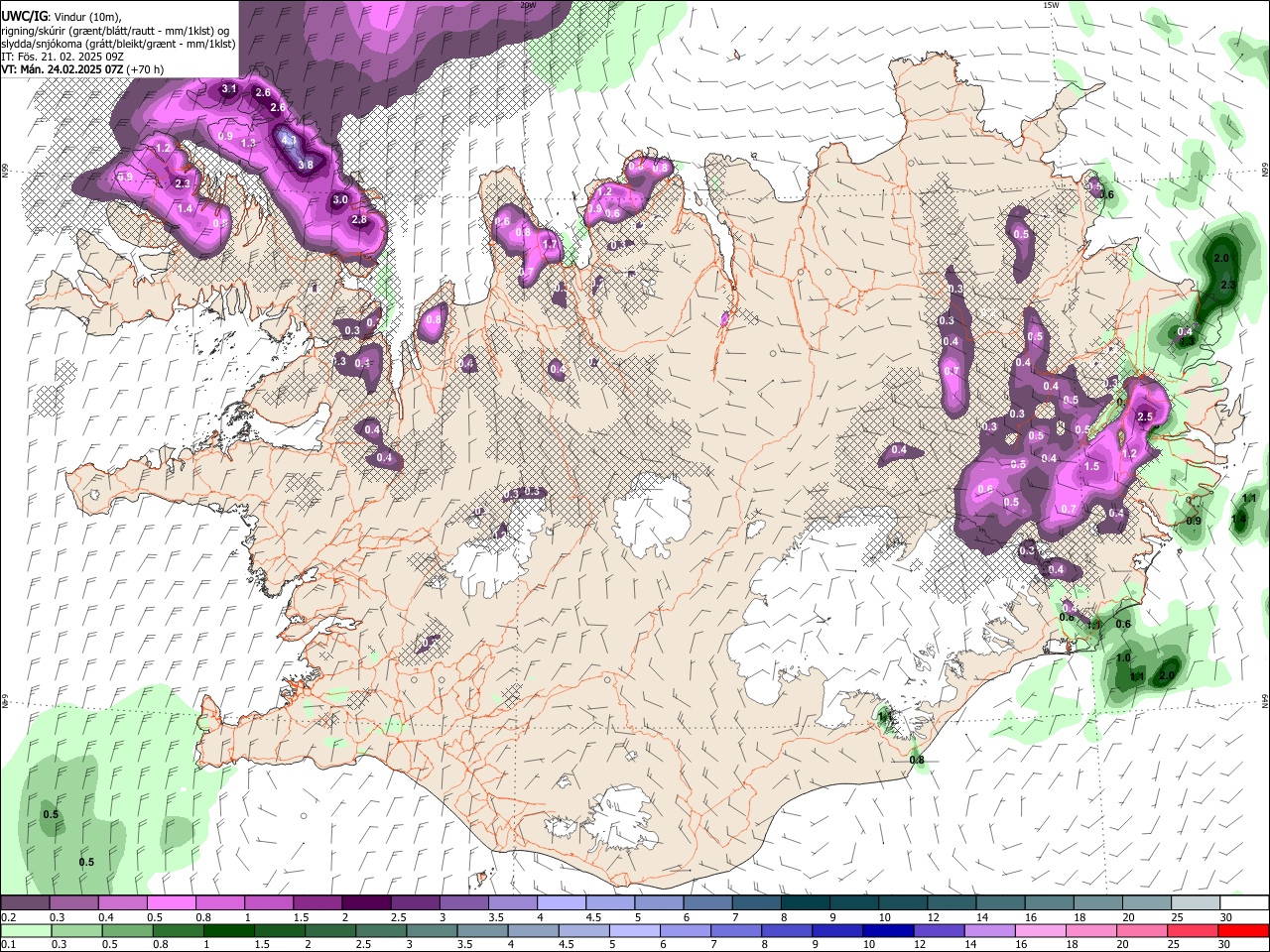The width and height of the screenshot is (1270, 952).
Task: Pick the crimson 25 swatch in lower legend row
Action: (1193, 931)
